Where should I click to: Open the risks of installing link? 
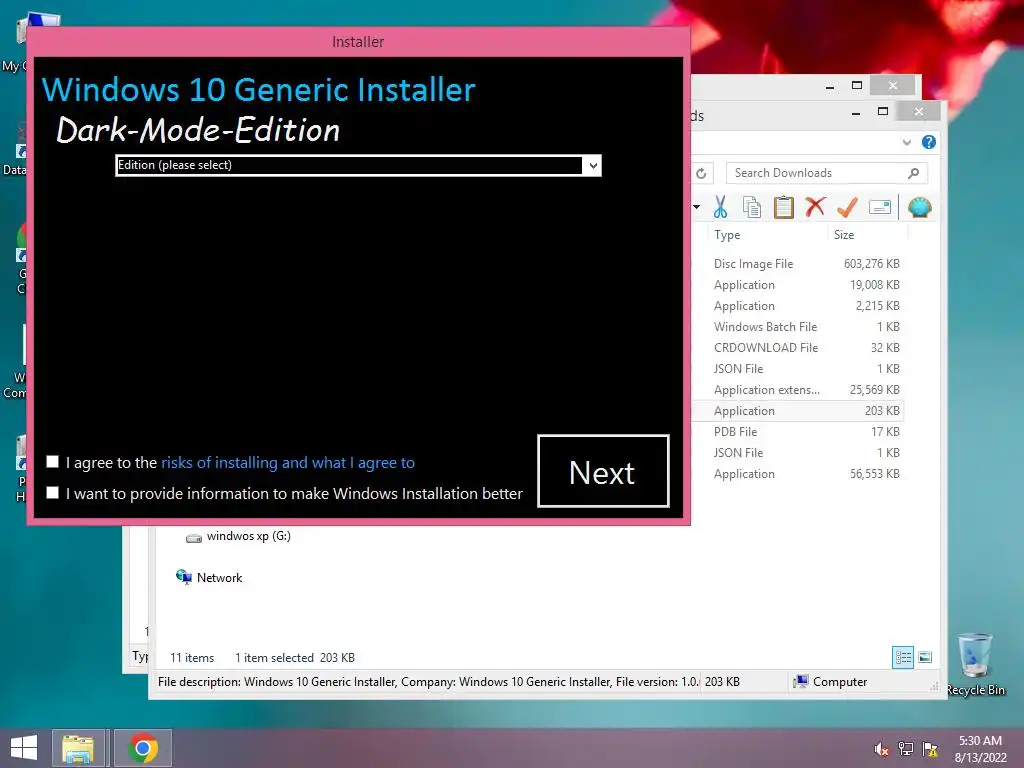[x=288, y=462]
